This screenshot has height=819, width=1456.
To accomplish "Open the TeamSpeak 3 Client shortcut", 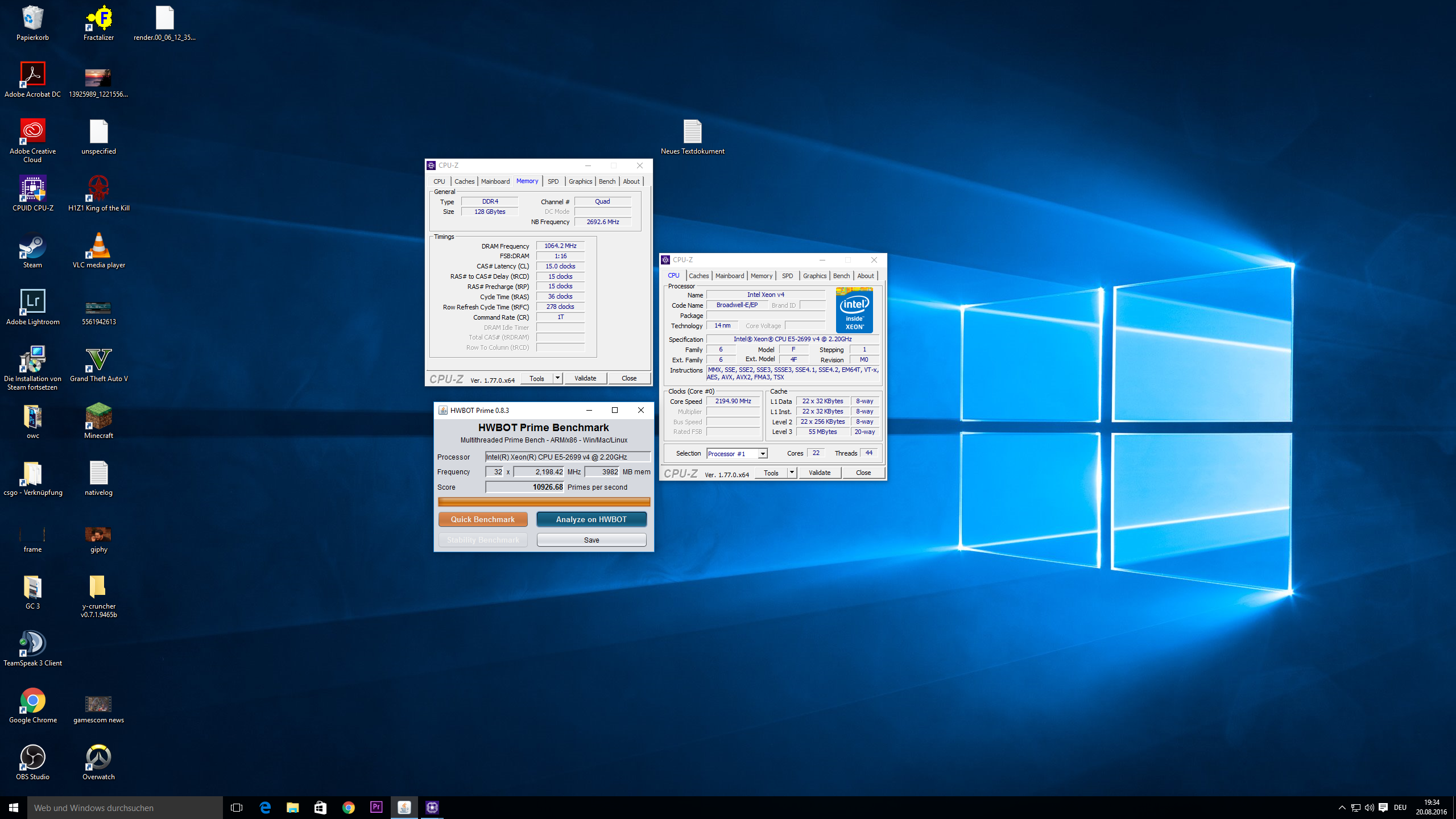I will [32, 649].
